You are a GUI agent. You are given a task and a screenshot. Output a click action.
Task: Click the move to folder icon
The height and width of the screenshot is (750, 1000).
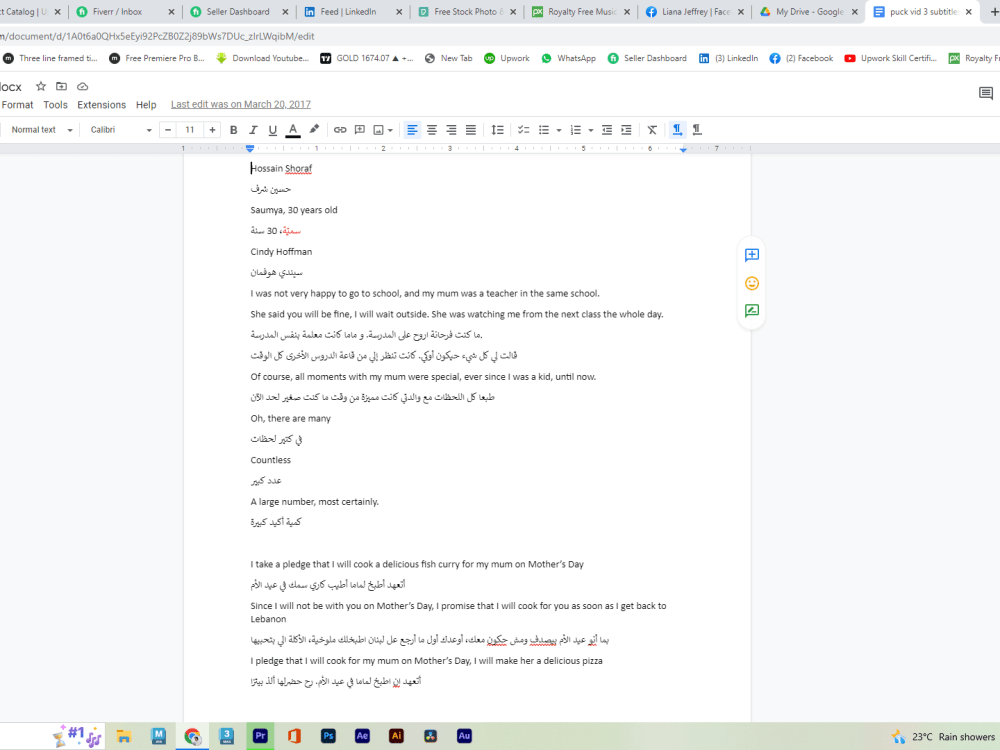[61, 86]
